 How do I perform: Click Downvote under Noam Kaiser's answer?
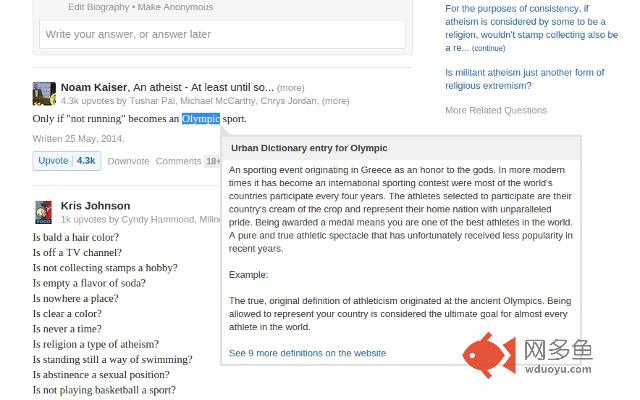(128, 161)
